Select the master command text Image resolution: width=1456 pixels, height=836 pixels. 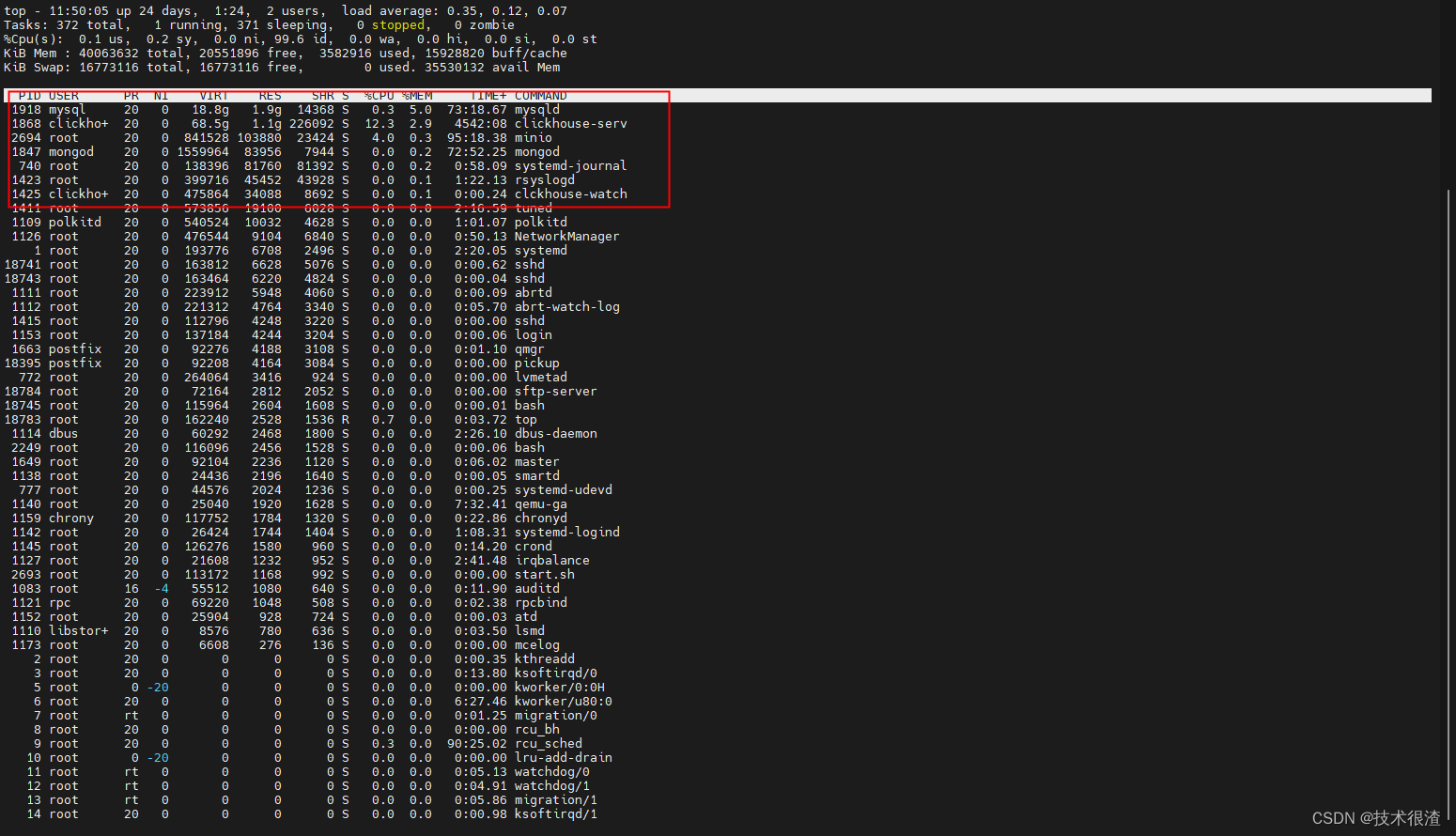pos(537,462)
